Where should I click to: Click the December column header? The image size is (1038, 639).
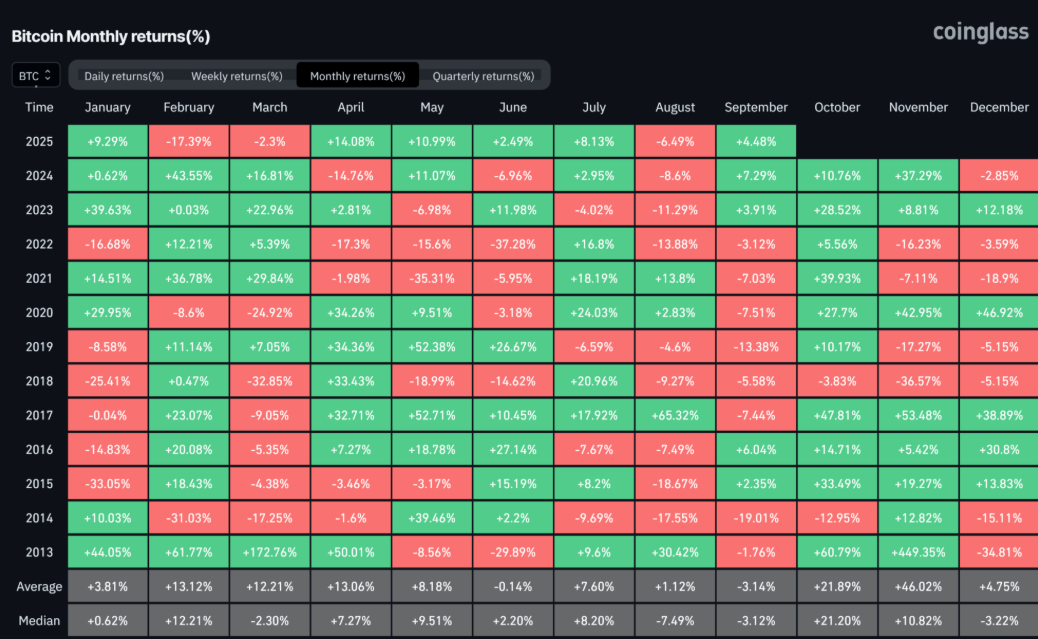pyautogui.click(x=999, y=107)
